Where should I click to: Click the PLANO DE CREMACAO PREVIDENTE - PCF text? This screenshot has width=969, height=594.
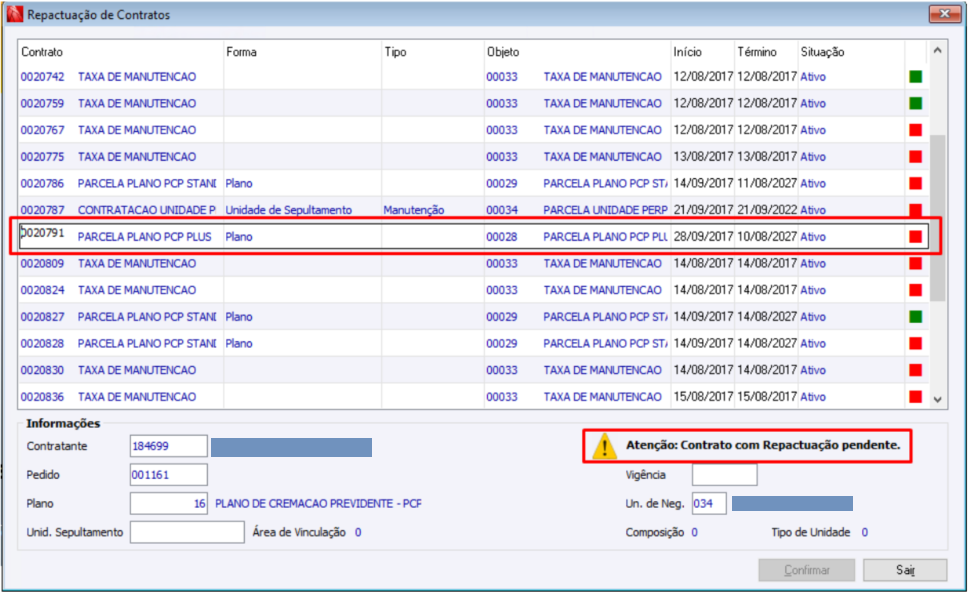click(x=318, y=503)
